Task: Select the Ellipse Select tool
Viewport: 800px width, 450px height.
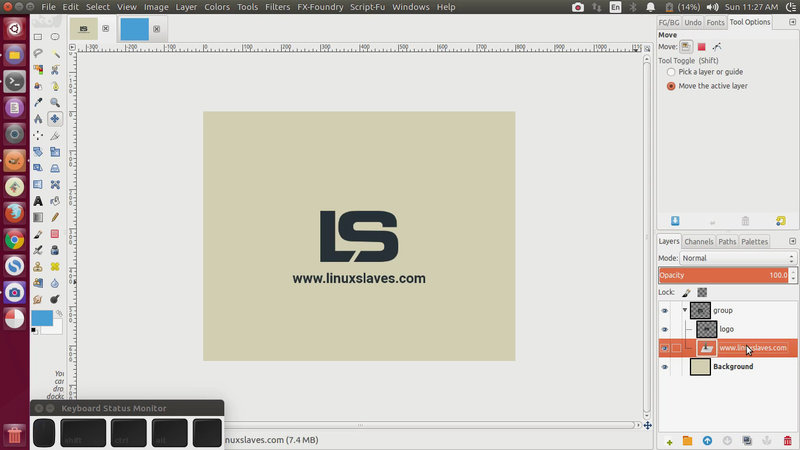Action: coord(55,37)
